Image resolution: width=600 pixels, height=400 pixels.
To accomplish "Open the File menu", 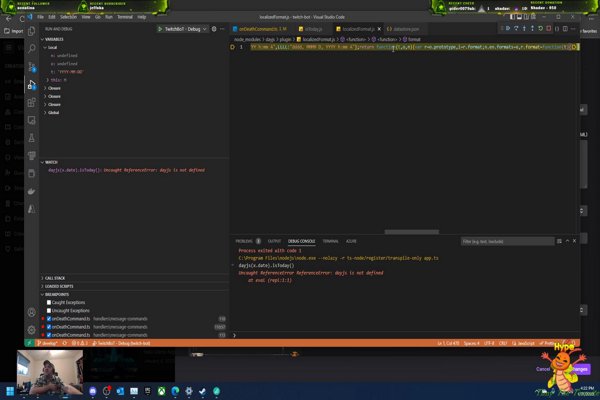I will click(x=40, y=17).
